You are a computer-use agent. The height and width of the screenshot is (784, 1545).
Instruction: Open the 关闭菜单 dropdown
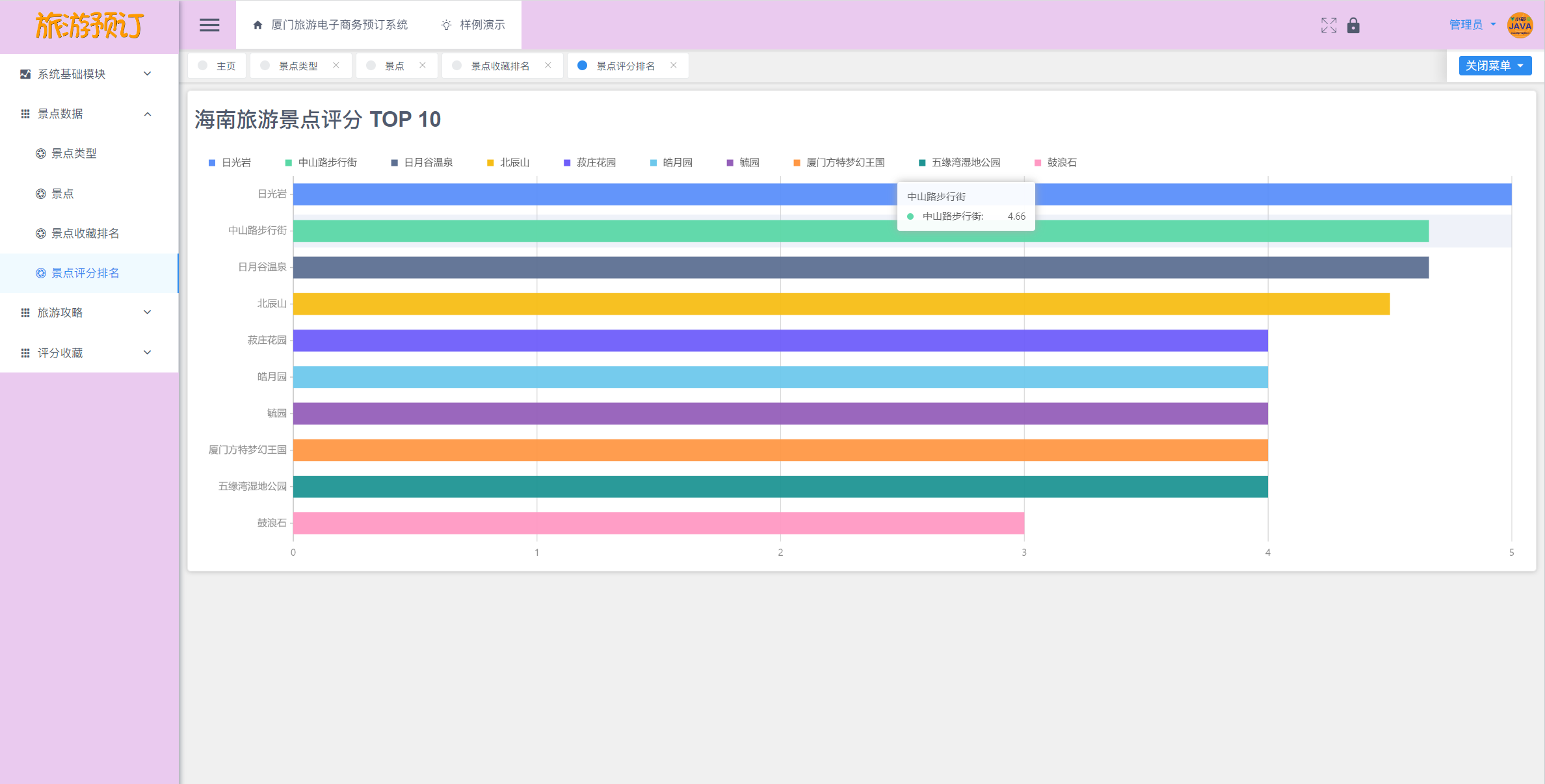point(1494,66)
